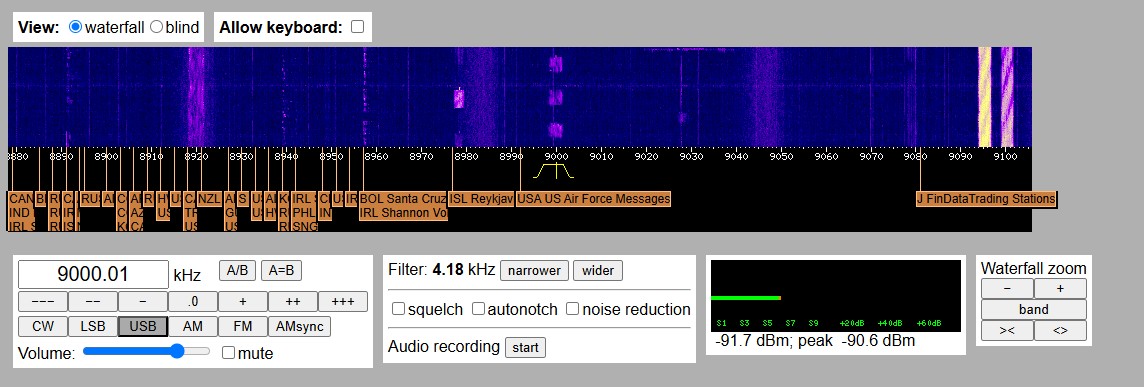Turn on noise reduction checkbox
This screenshot has width=1144, height=387.
(x=573, y=309)
